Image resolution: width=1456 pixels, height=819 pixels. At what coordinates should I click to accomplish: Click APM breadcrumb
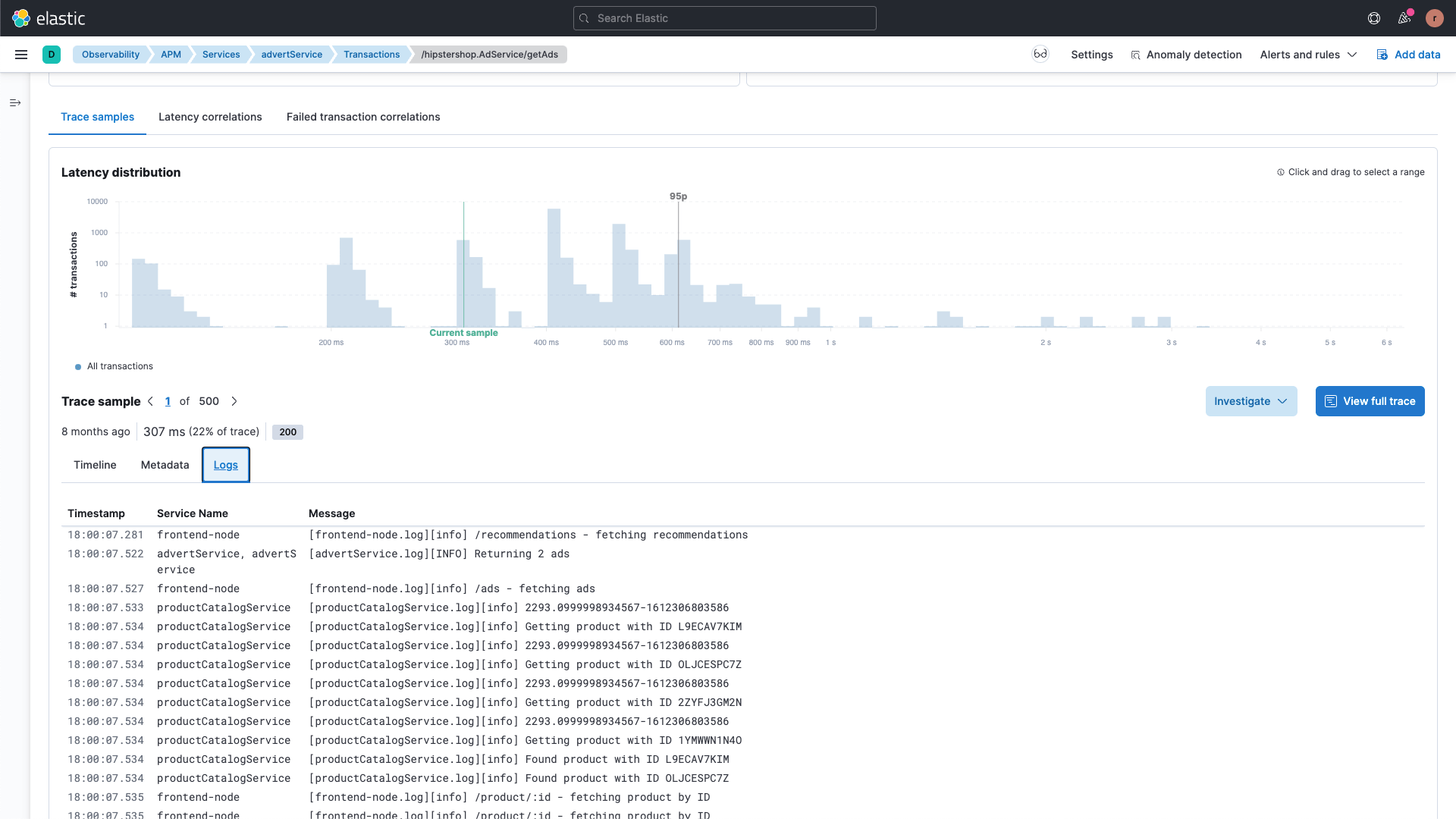pyautogui.click(x=171, y=55)
